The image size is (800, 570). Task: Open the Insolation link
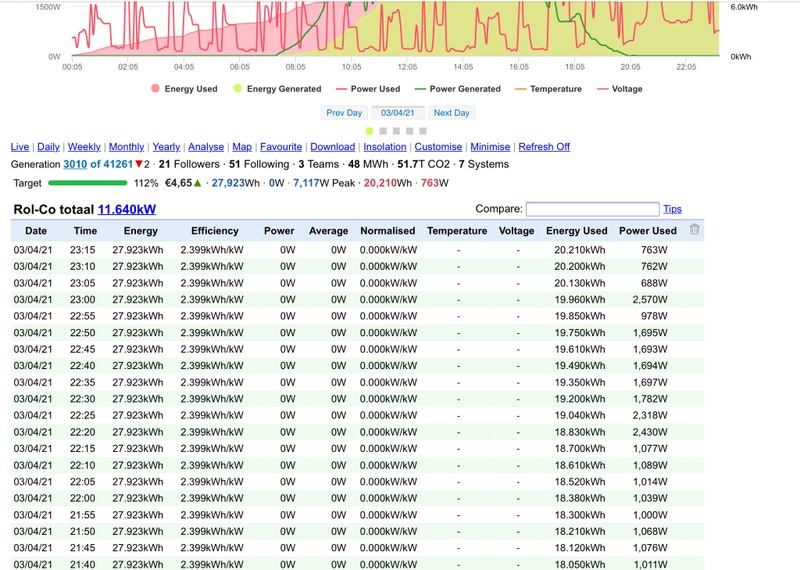tap(385, 147)
